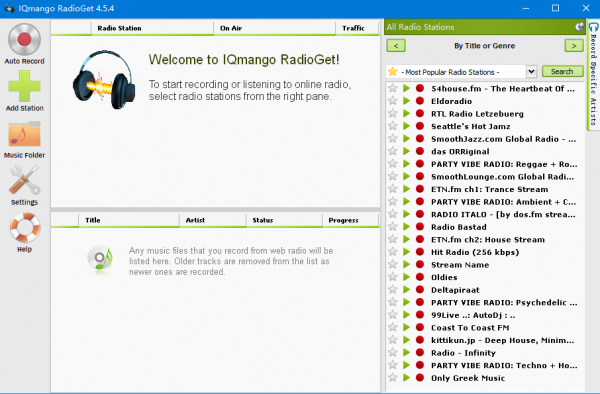Record Seattle's Hot Jamz station
Image resolution: width=600 pixels, height=394 pixels.
point(420,126)
